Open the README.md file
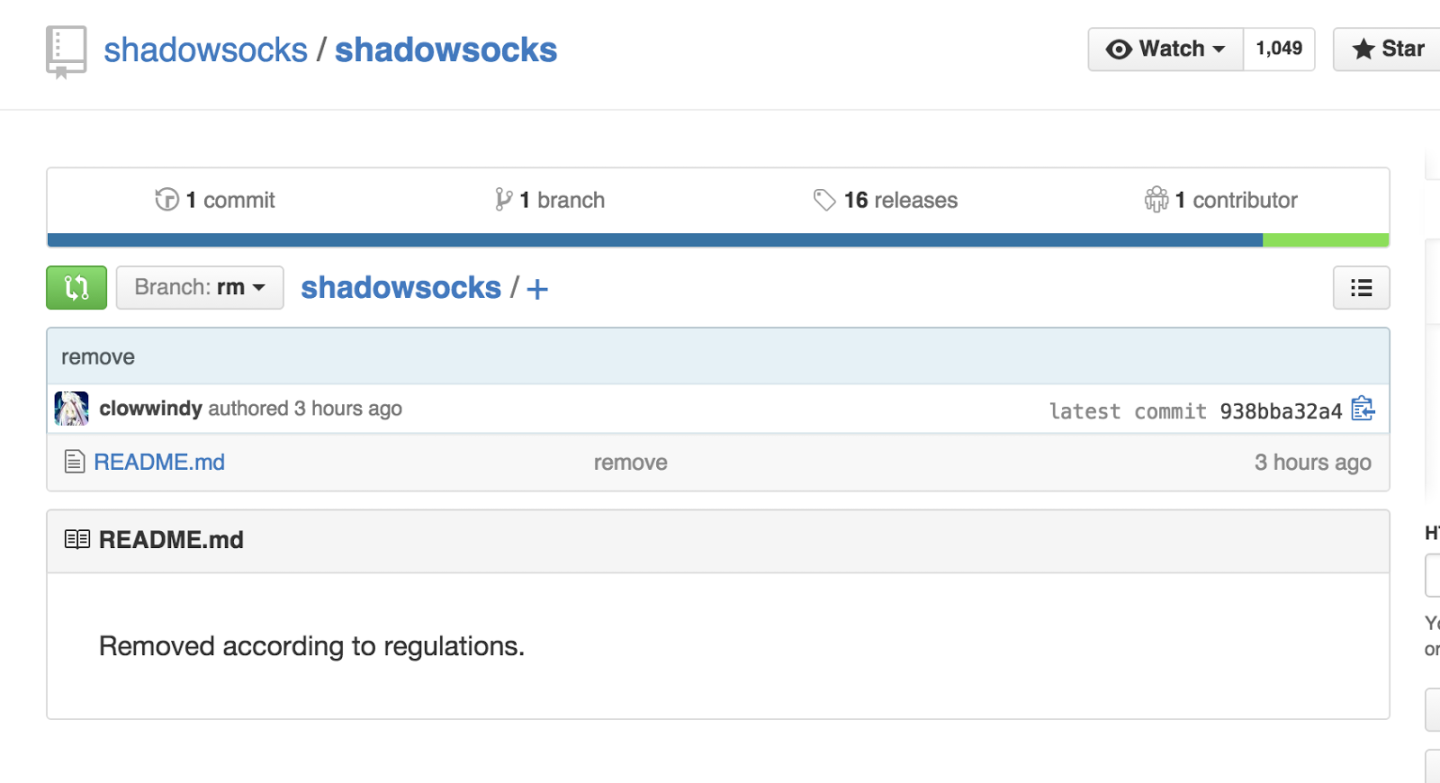Screen dimensions: 1440x783 tap(159, 462)
